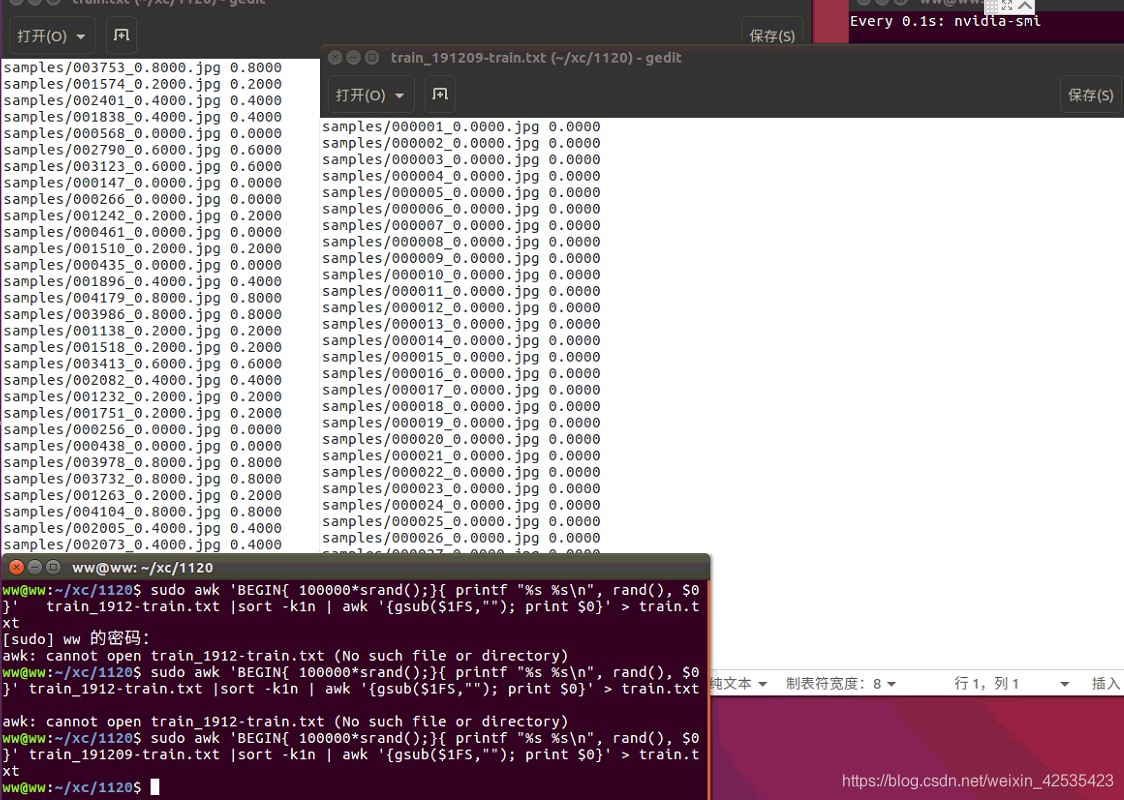Click line samples/001574_0.2000.jpg in train.txt
The height and width of the screenshot is (800, 1124).
pos(143,85)
